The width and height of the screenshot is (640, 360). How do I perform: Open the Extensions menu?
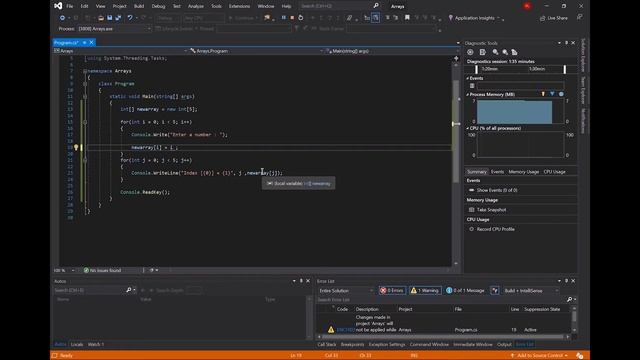click(239, 6)
